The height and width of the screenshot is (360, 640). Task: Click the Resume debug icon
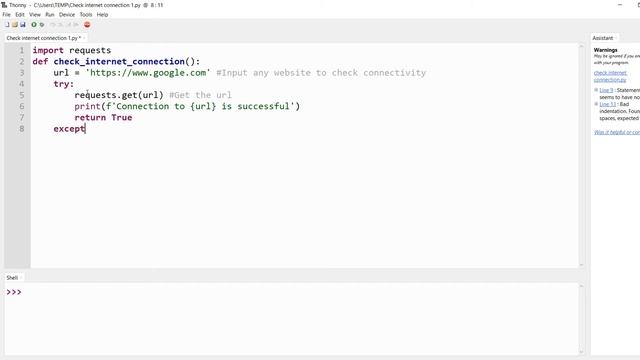tap(76, 24)
